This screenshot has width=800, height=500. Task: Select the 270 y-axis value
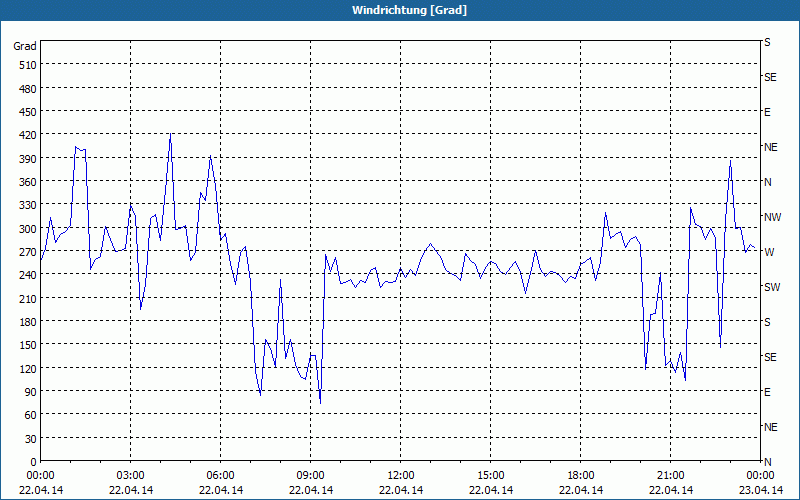pos(29,252)
